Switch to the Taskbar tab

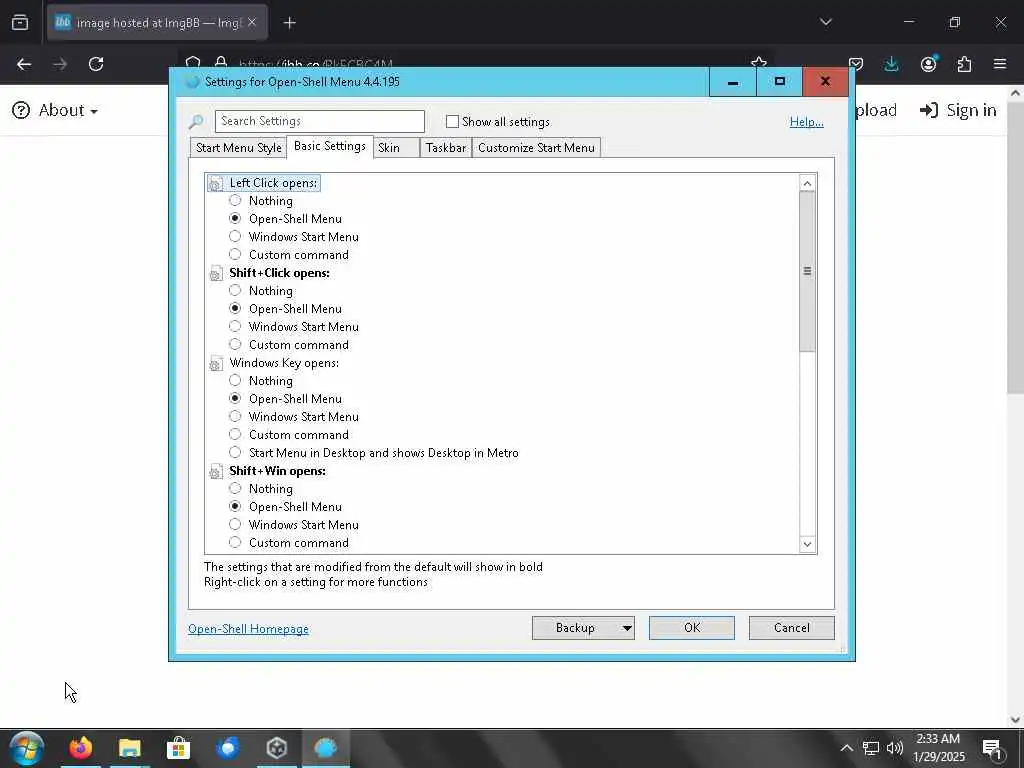pos(446,148)
